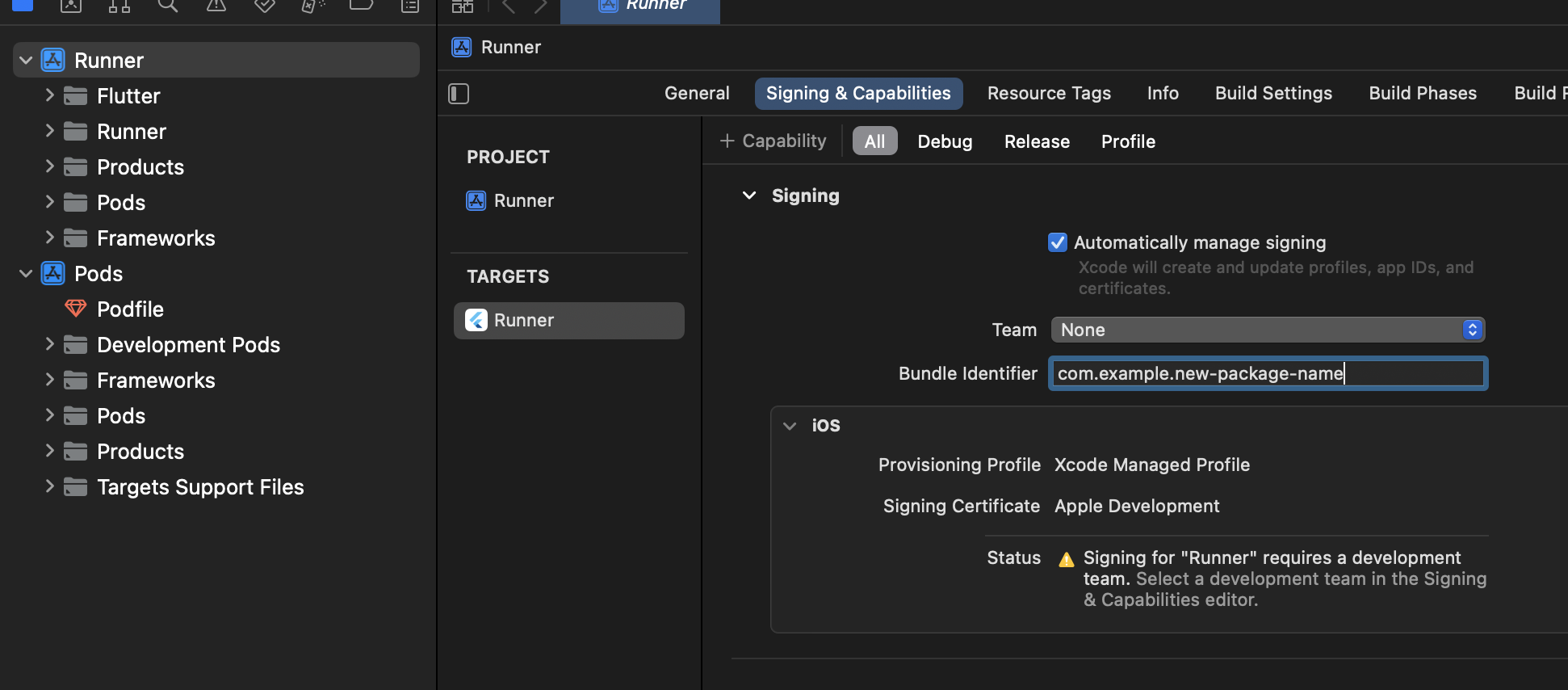Add a capability with + Capability
The width and height of the screenshot is (1568, 690).
[773, 141]
